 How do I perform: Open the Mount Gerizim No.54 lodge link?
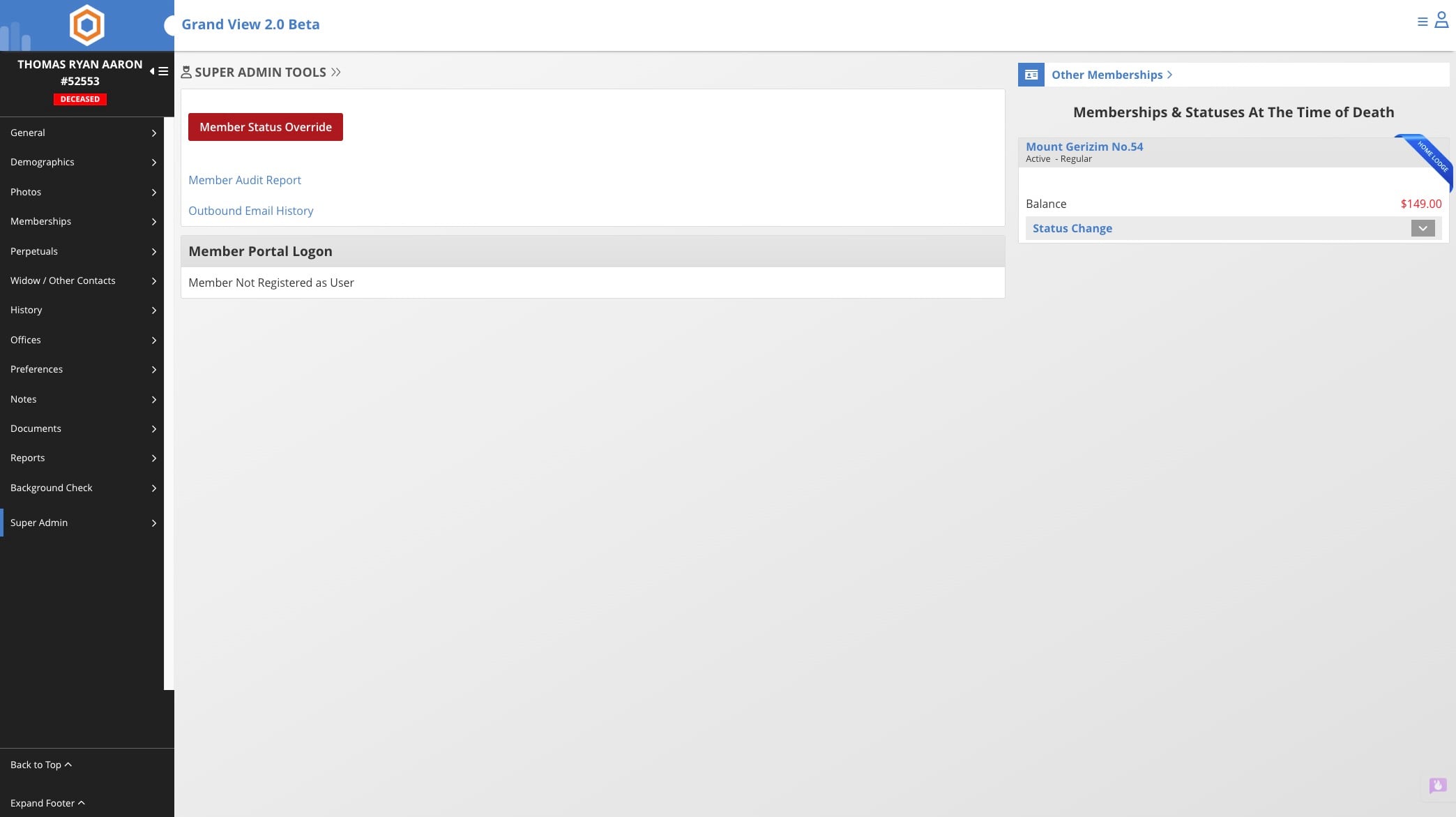pyautogui.click(x=1084, y=147)
